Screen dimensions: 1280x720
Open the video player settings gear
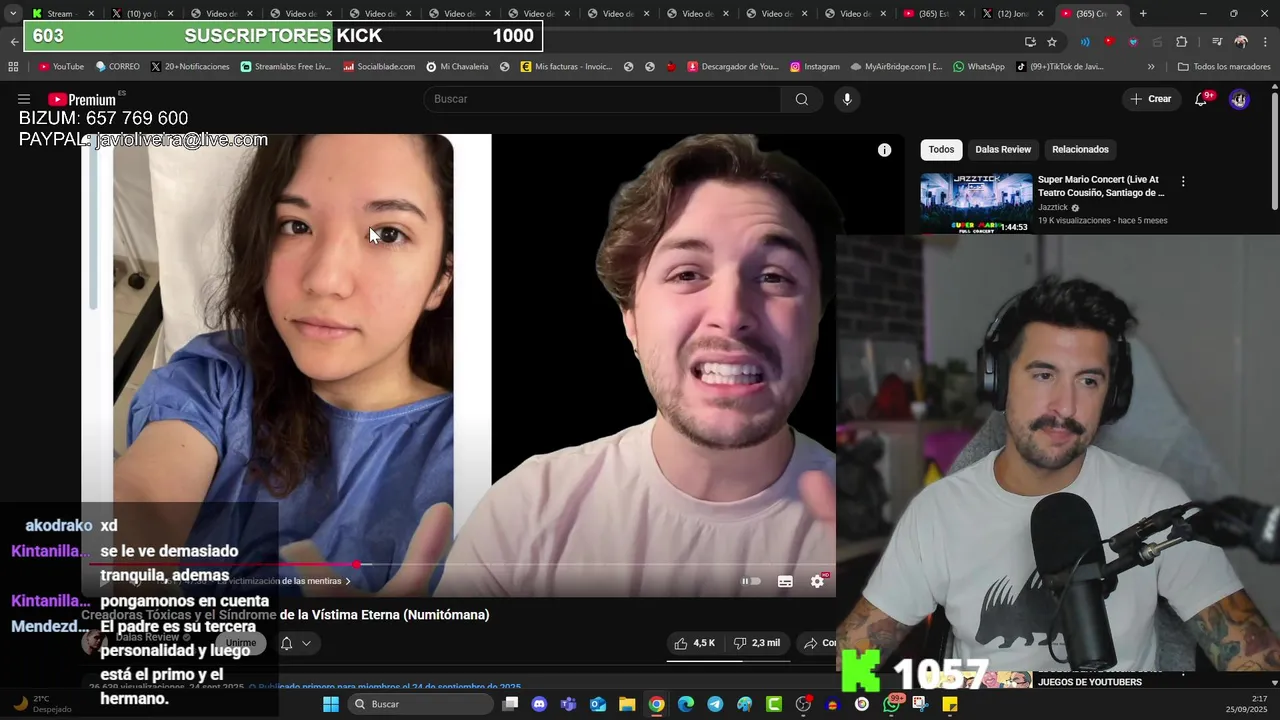[817, 581]
